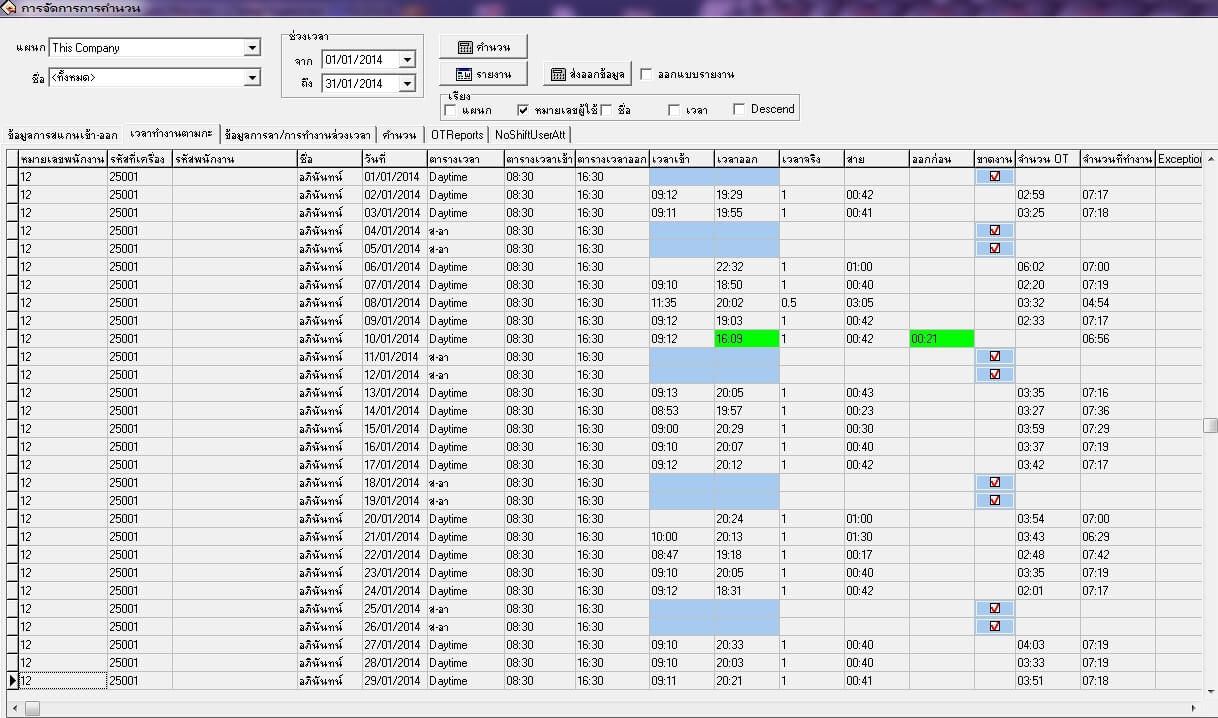Select the 18:31 clock-out cell
This screenshot has width=1218, height=718.
click(746, 591)
